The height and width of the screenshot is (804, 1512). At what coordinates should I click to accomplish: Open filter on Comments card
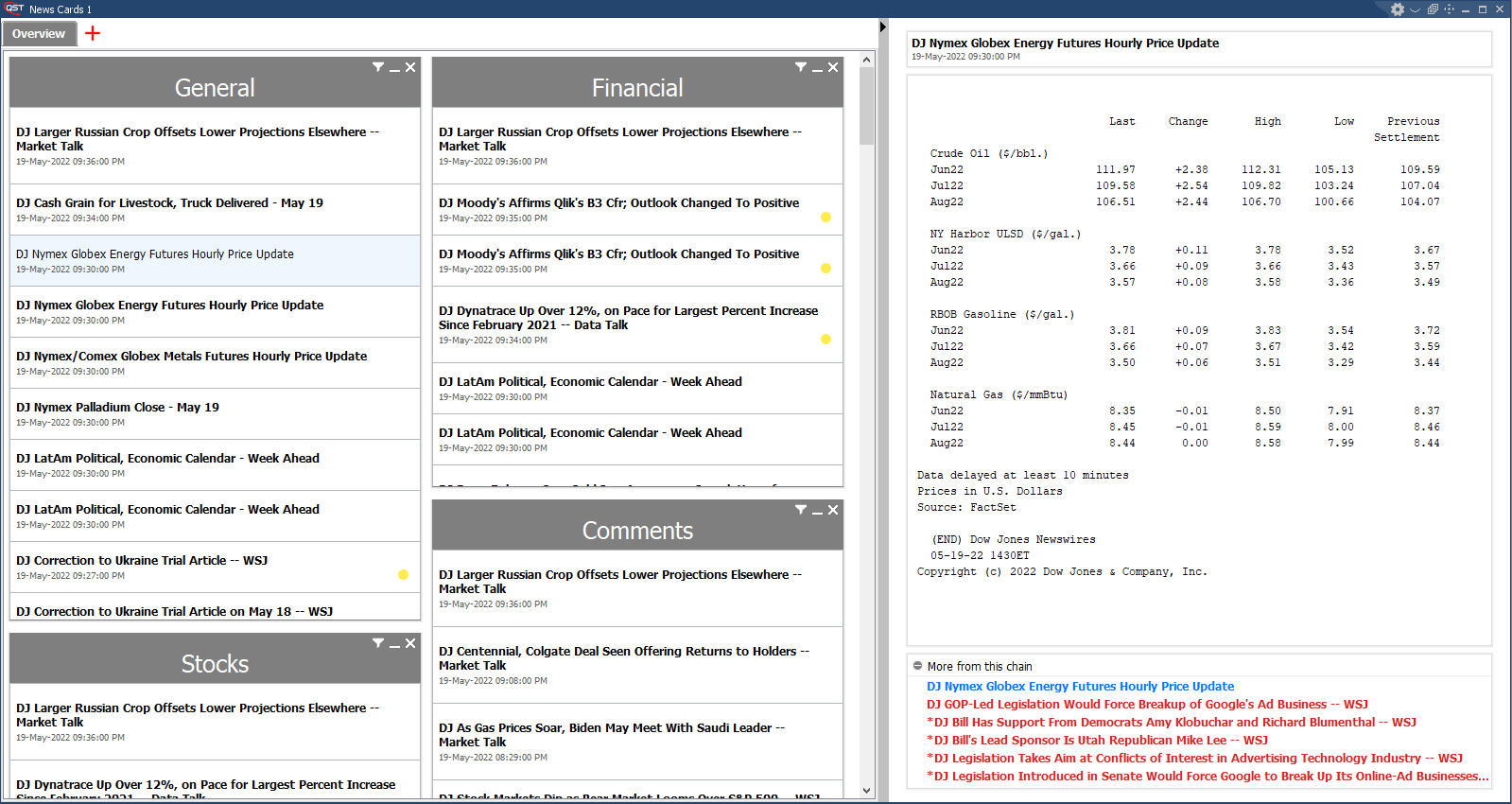point(801,510)
